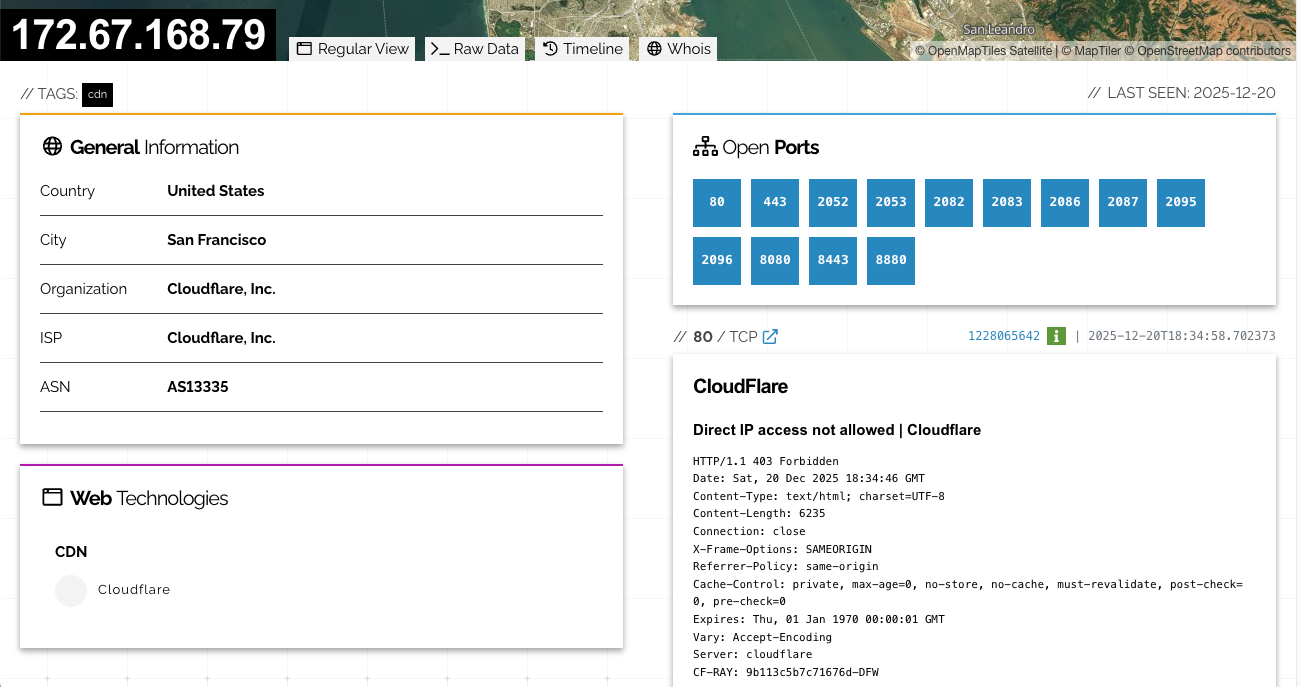Image resolution: width=1301 pixels, height=687 pixels.
Task: Click the Direct IP access not allowed title
Action: click(837, 430)
